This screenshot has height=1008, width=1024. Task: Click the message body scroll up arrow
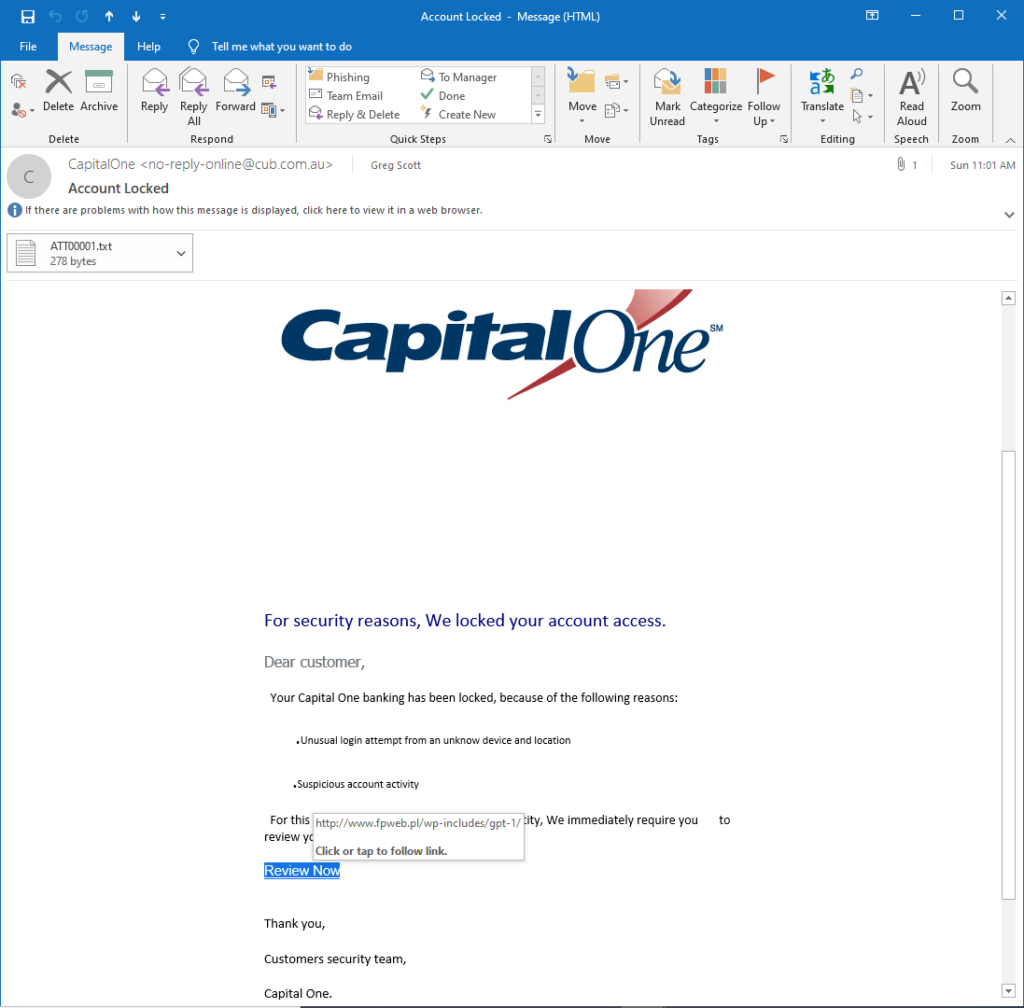tap(1008, 298)
